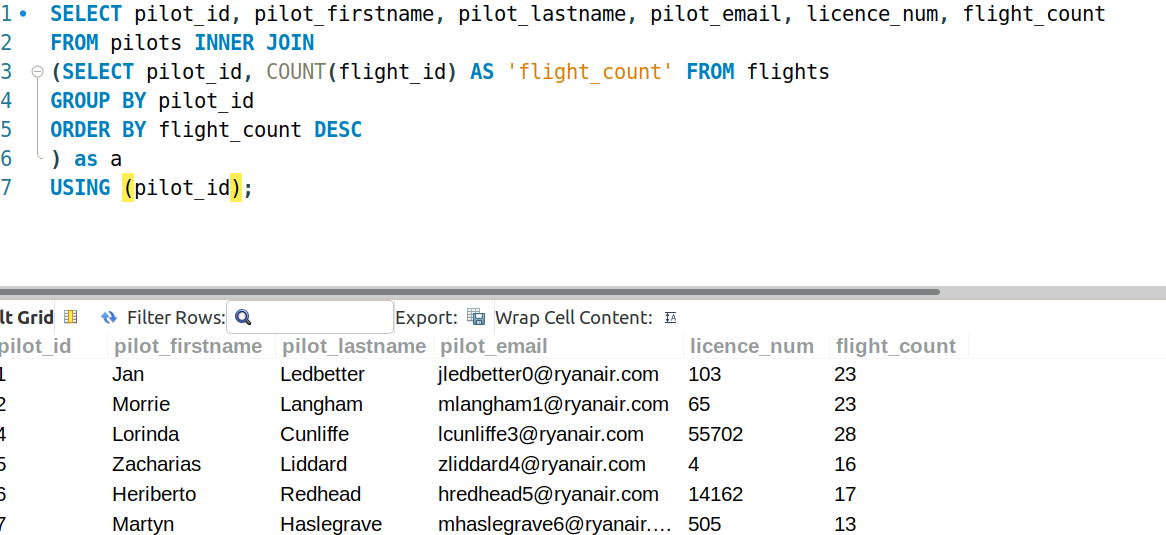Place cursor on ORDER BY in line 5
This screenshot has height=535, width=1166.
click(98, 129)
